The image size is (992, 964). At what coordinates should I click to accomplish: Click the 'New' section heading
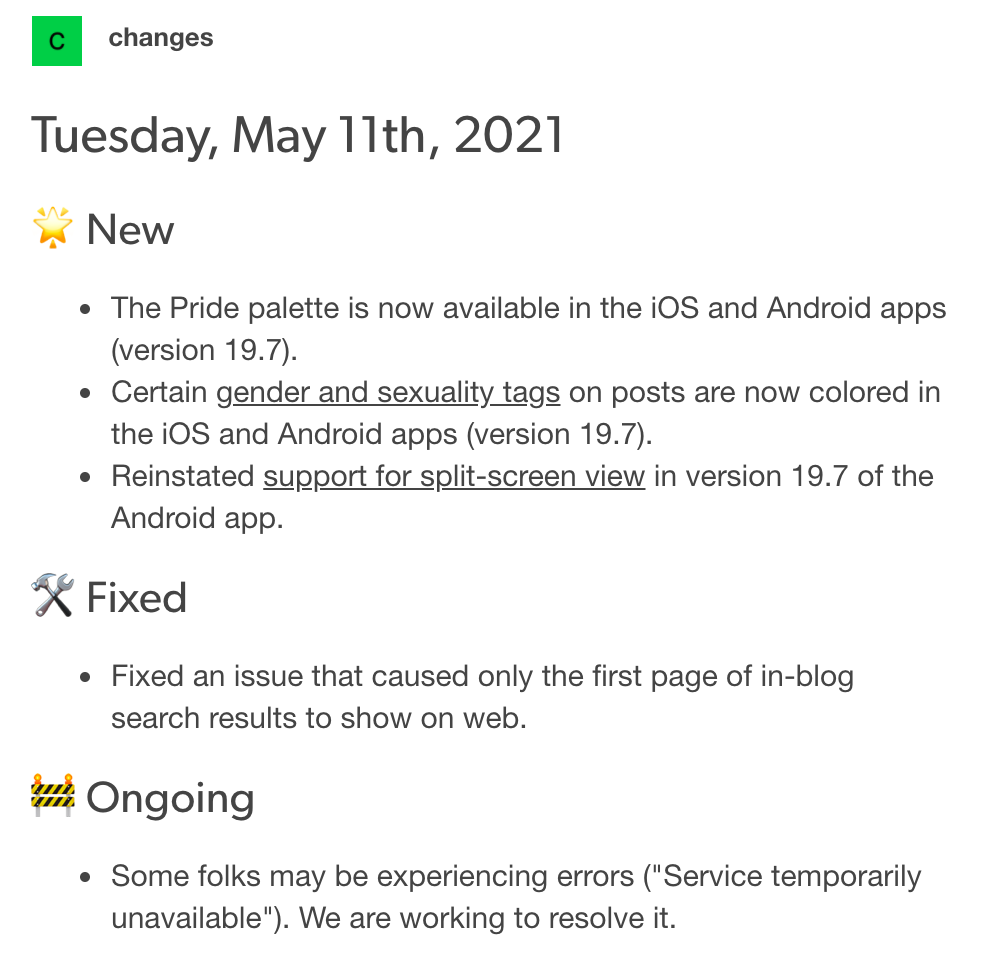(x=130, y=229)
